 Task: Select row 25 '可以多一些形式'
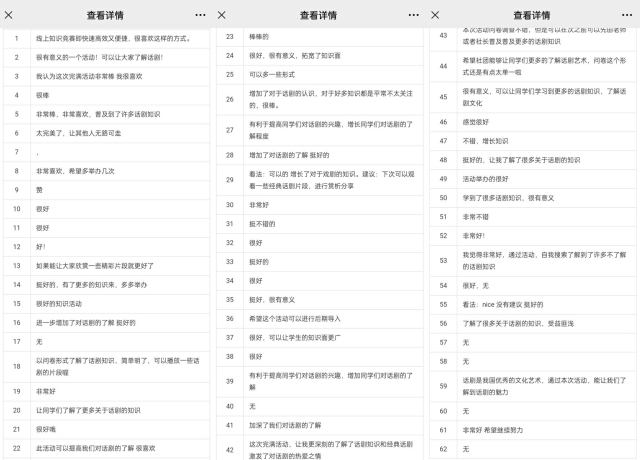click(x=272, y=75)
